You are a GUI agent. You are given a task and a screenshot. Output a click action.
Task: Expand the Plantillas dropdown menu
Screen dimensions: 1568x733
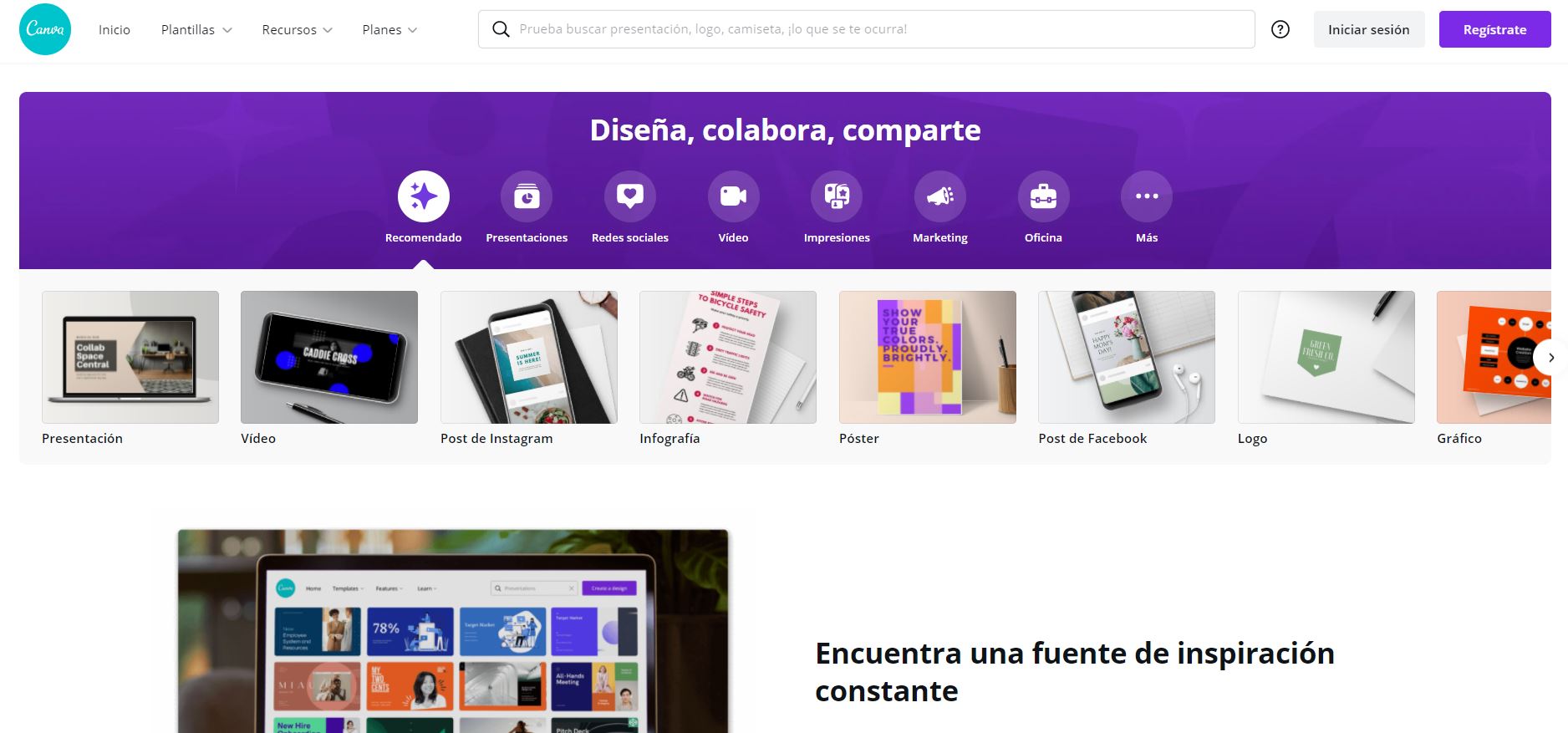196,29
